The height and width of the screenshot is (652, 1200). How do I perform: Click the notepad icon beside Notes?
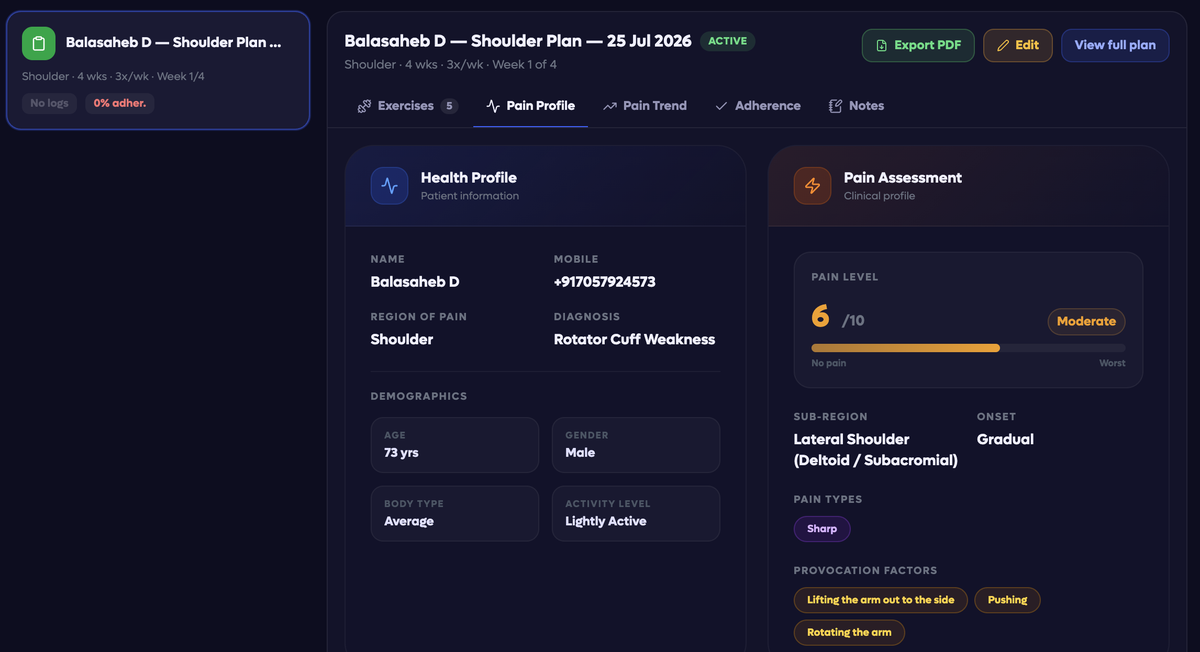(835, 106)
